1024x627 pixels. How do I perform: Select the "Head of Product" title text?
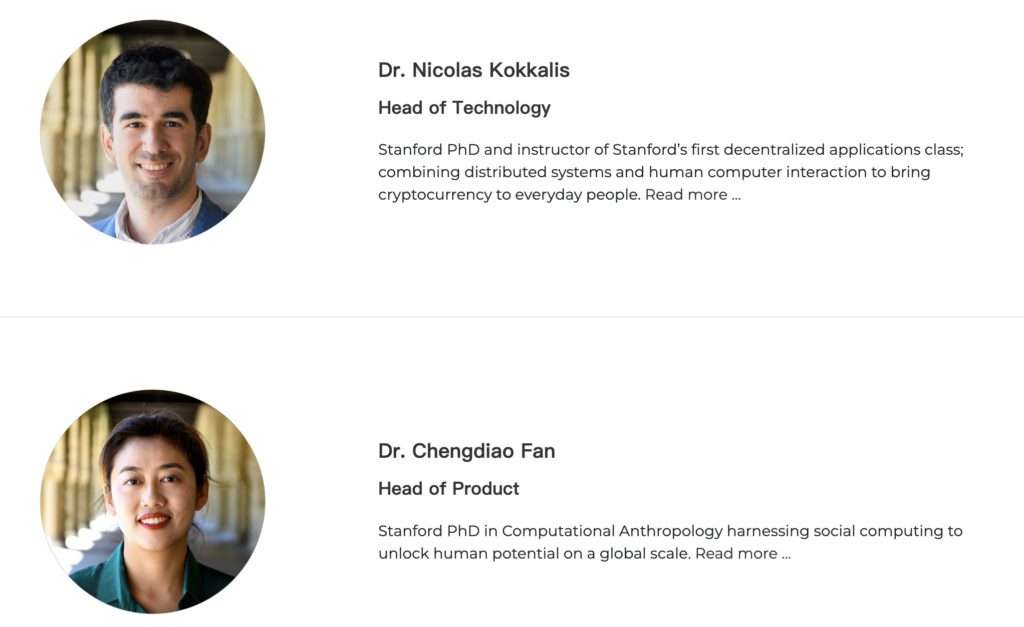448,489
